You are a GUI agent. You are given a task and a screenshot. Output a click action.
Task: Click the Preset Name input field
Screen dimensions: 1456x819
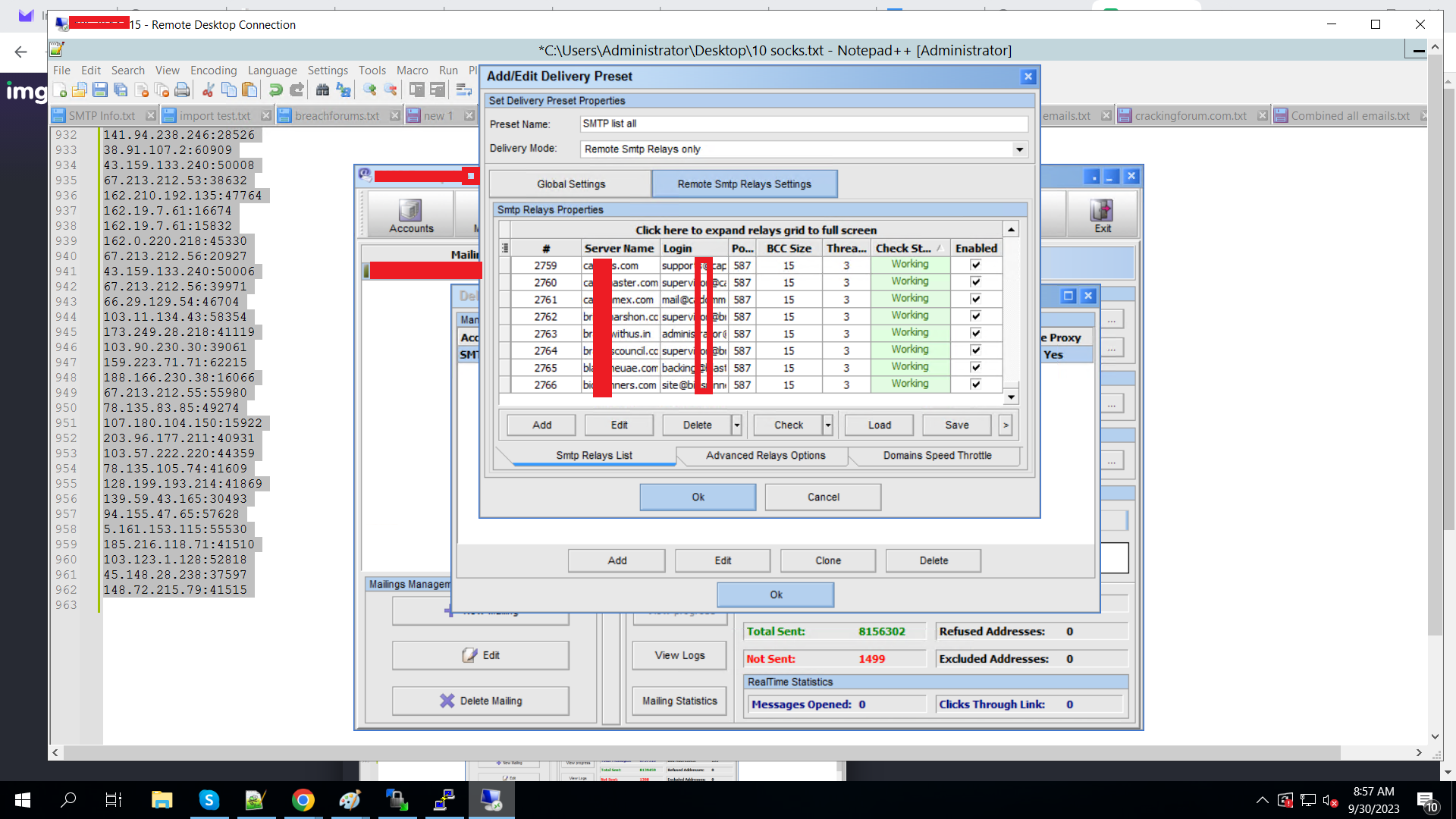pyautogui.click(x=804, y=124)
